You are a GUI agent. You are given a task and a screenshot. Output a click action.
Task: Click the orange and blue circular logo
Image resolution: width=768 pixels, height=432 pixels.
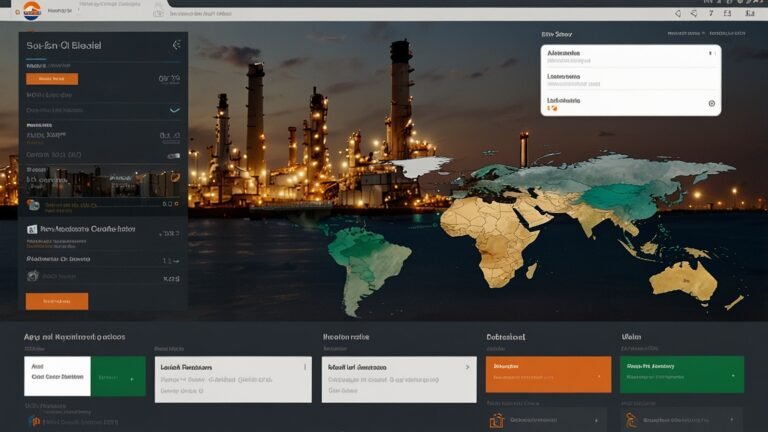click(x=32, y=11)
